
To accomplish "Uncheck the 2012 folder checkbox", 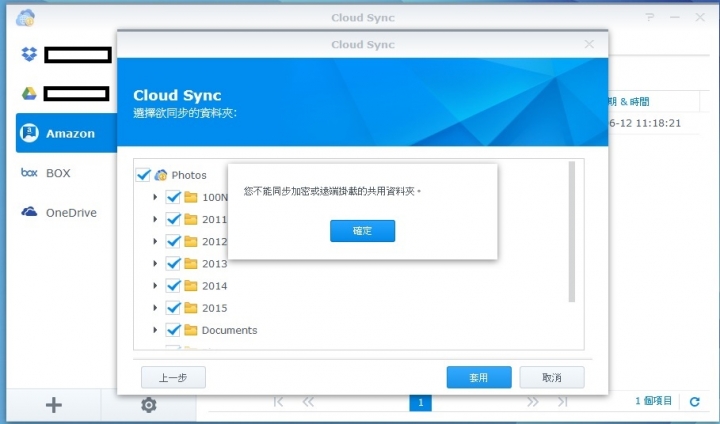I will tap(173, 241).
